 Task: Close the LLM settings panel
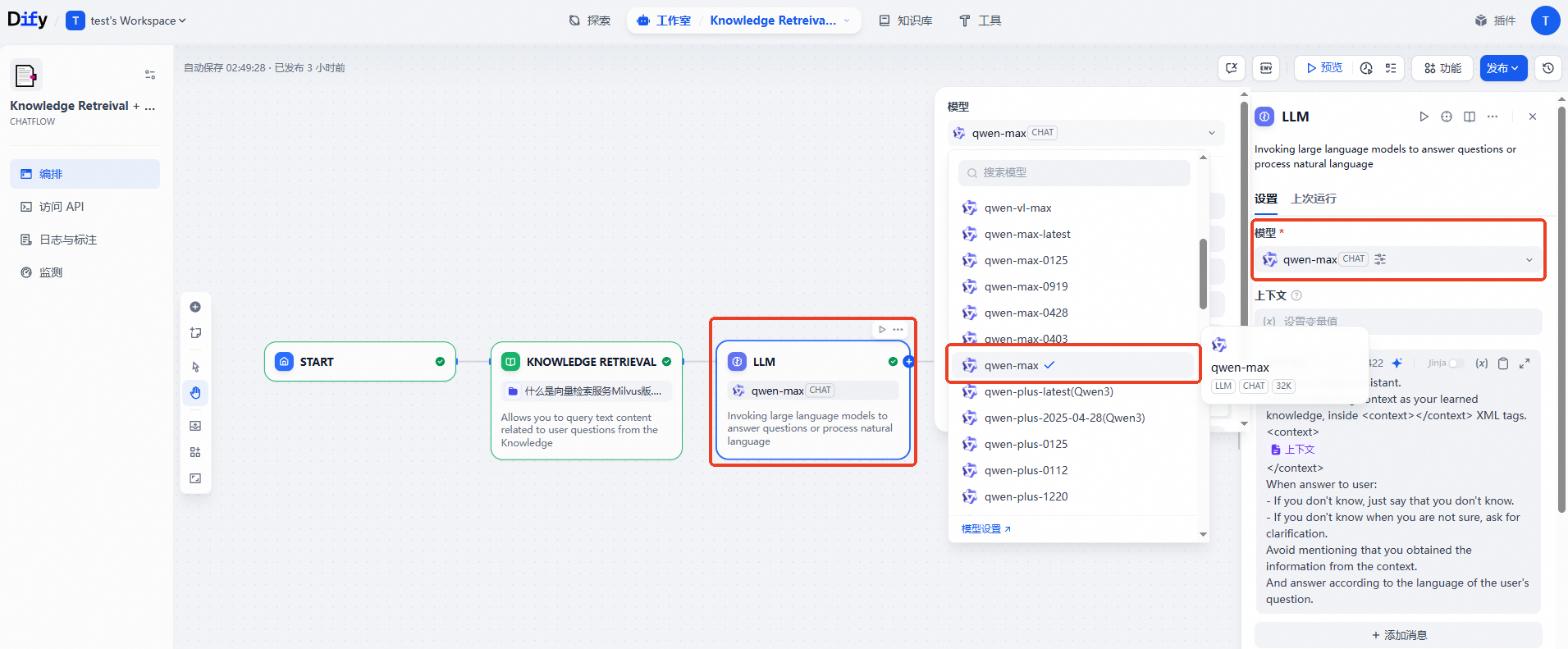coord(1533,117)
